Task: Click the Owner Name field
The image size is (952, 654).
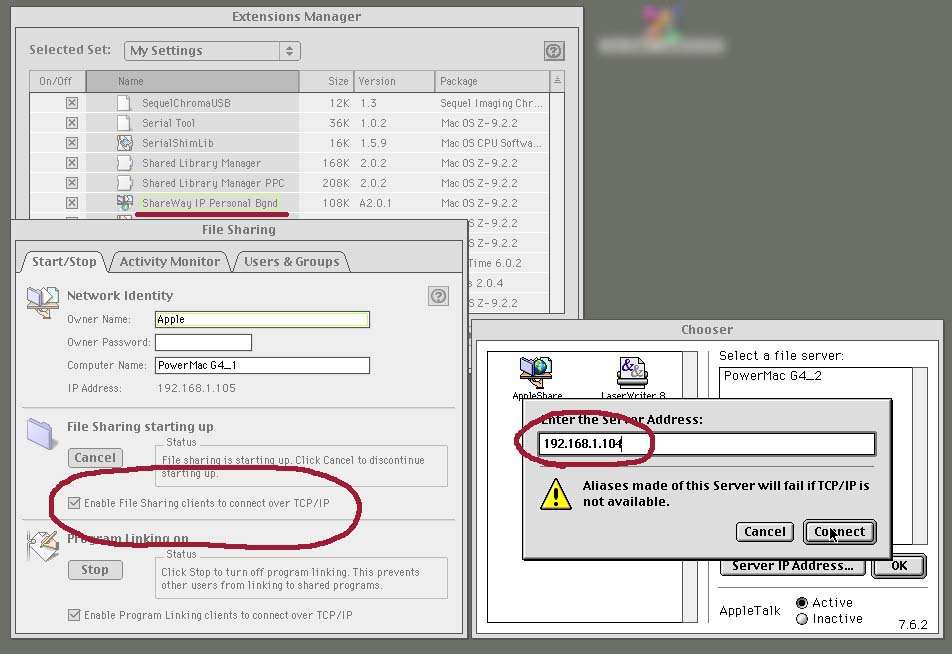Action: (262, 319)
